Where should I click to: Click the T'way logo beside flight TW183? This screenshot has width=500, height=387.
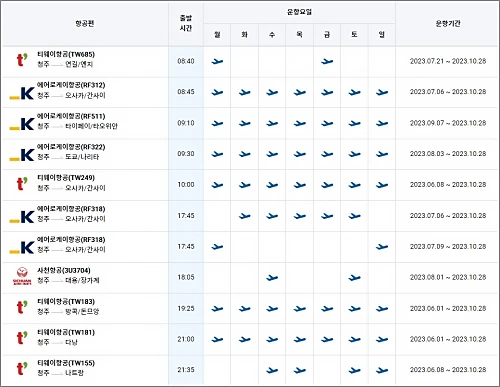[x=22, y=307]
